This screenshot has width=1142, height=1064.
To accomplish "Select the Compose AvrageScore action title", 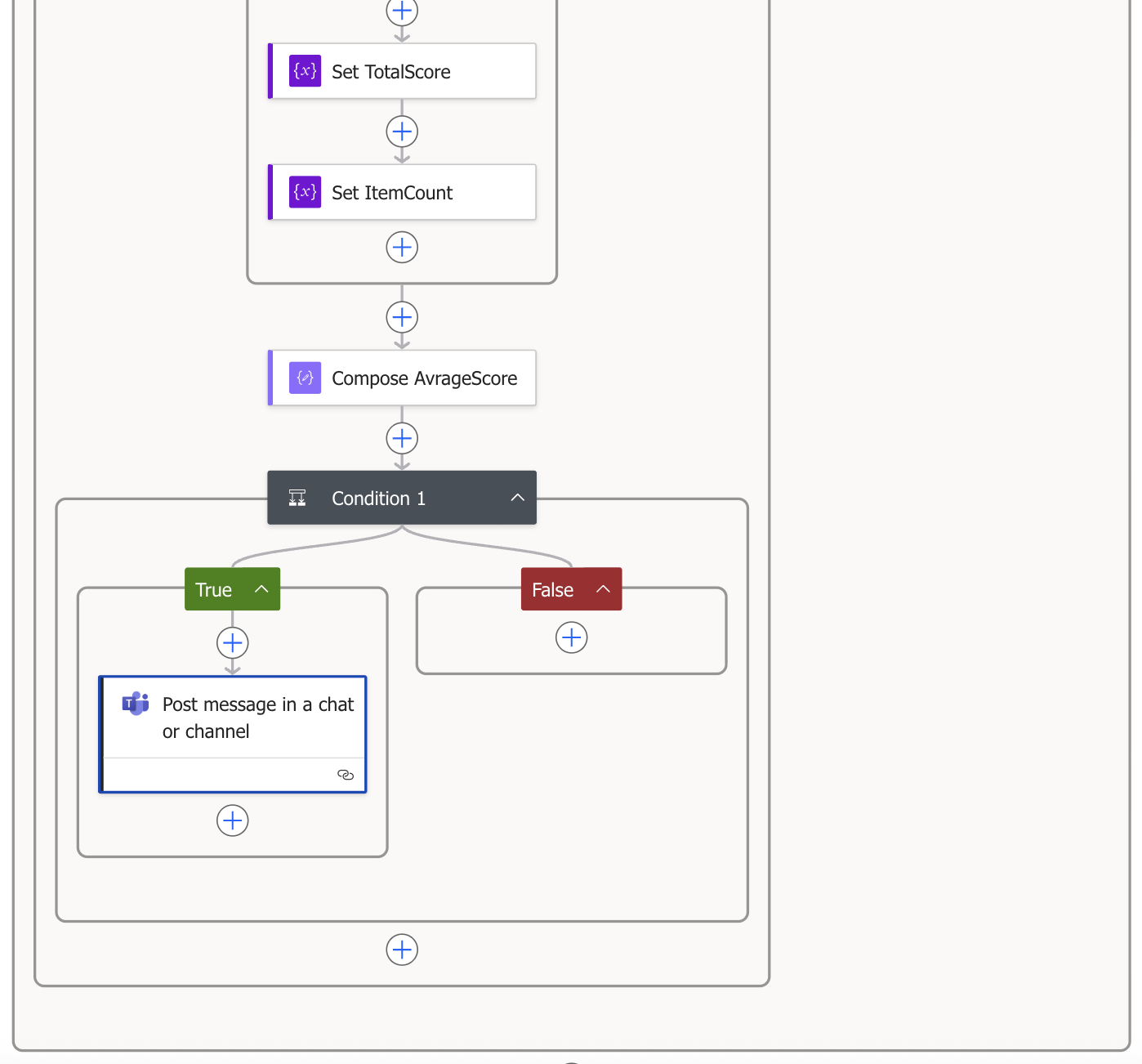I will pyautogui.click(x=424, y=378).
